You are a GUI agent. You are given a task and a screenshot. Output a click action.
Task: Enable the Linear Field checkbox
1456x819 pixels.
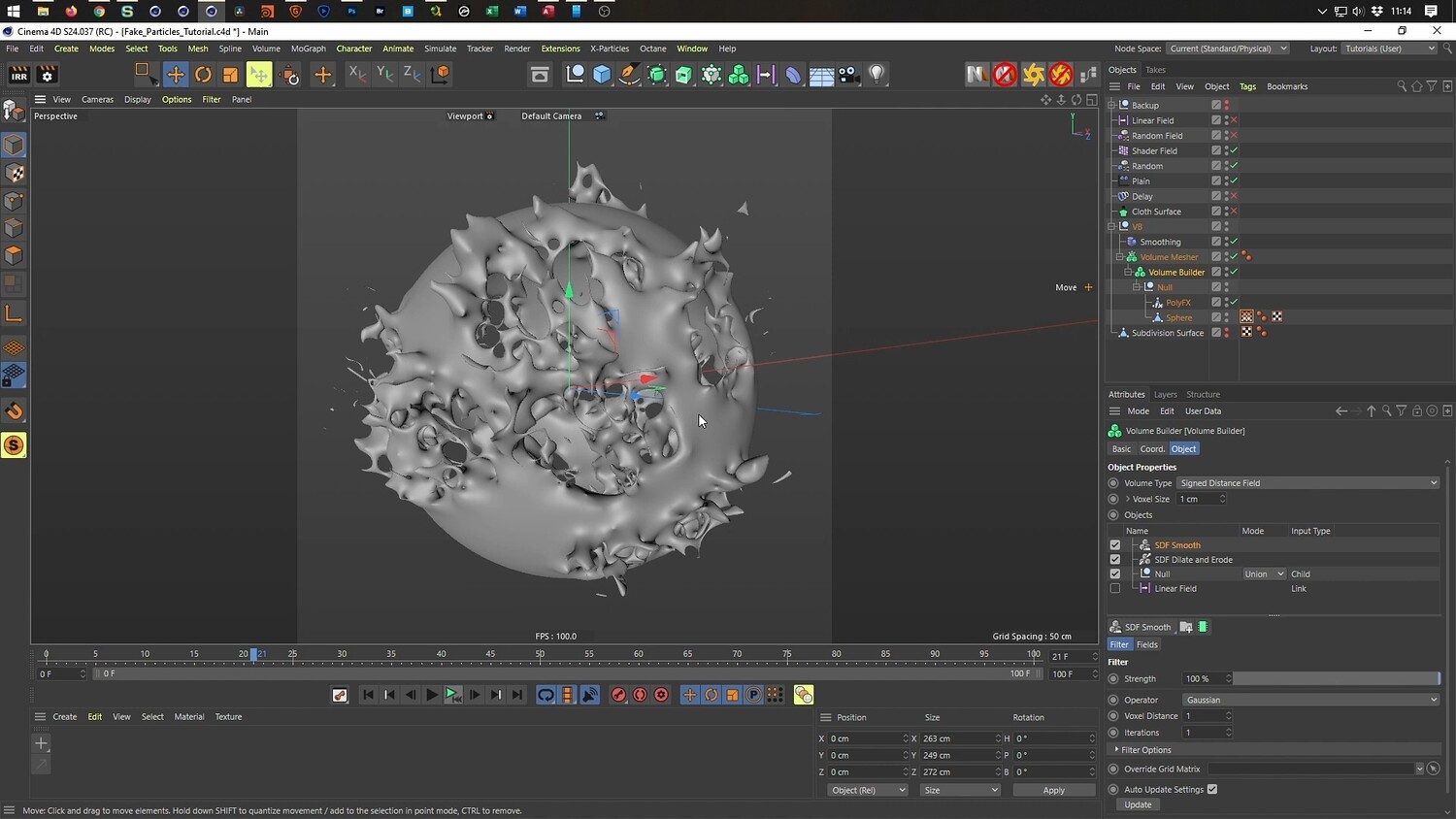pyautogui.click(x=1115, y=589)
